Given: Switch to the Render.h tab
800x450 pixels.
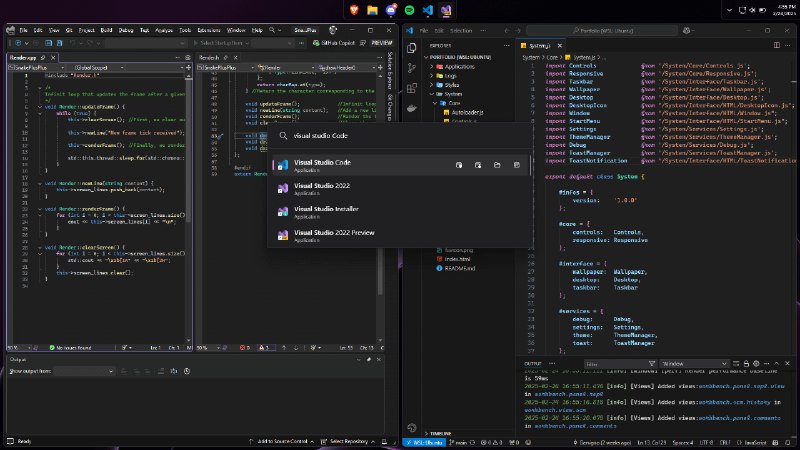Looking at the screenshot, I should 209,58.
